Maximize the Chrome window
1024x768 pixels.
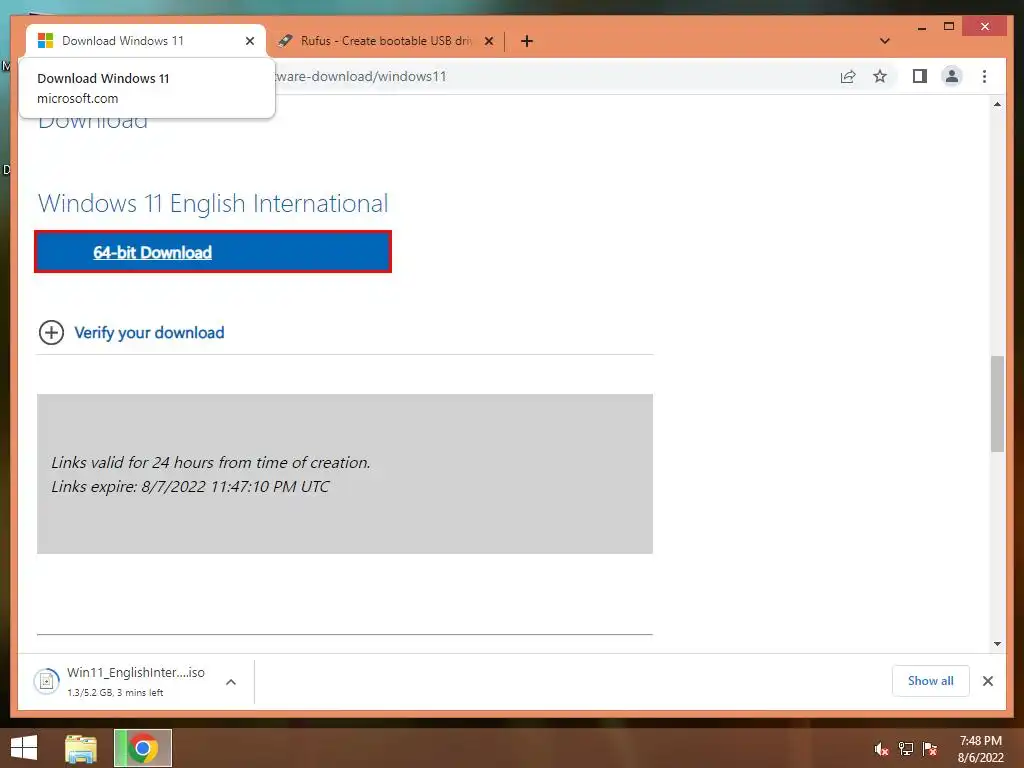949,26
